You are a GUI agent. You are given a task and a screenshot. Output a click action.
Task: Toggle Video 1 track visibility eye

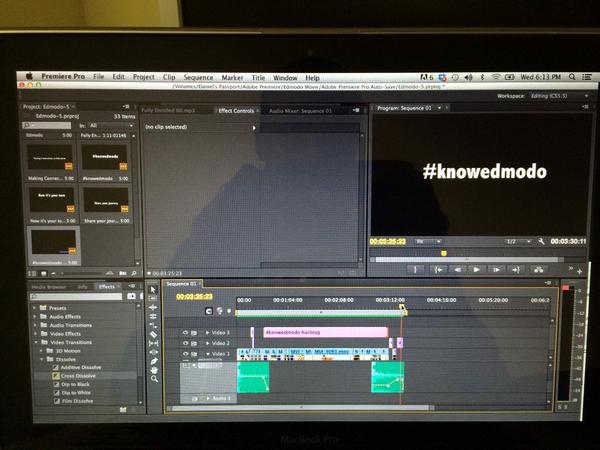point(186,354)
